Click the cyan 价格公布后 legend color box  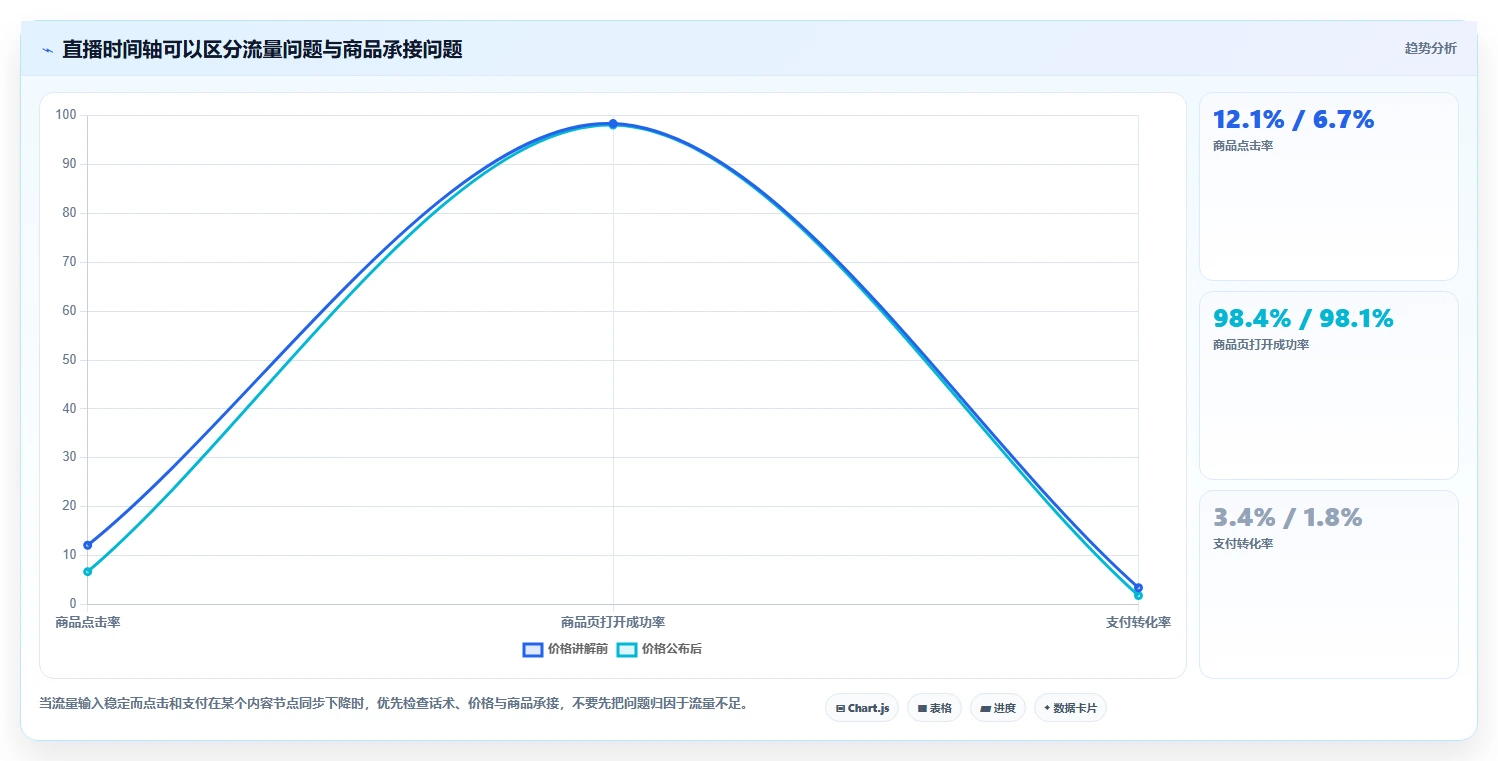(627, 649)
